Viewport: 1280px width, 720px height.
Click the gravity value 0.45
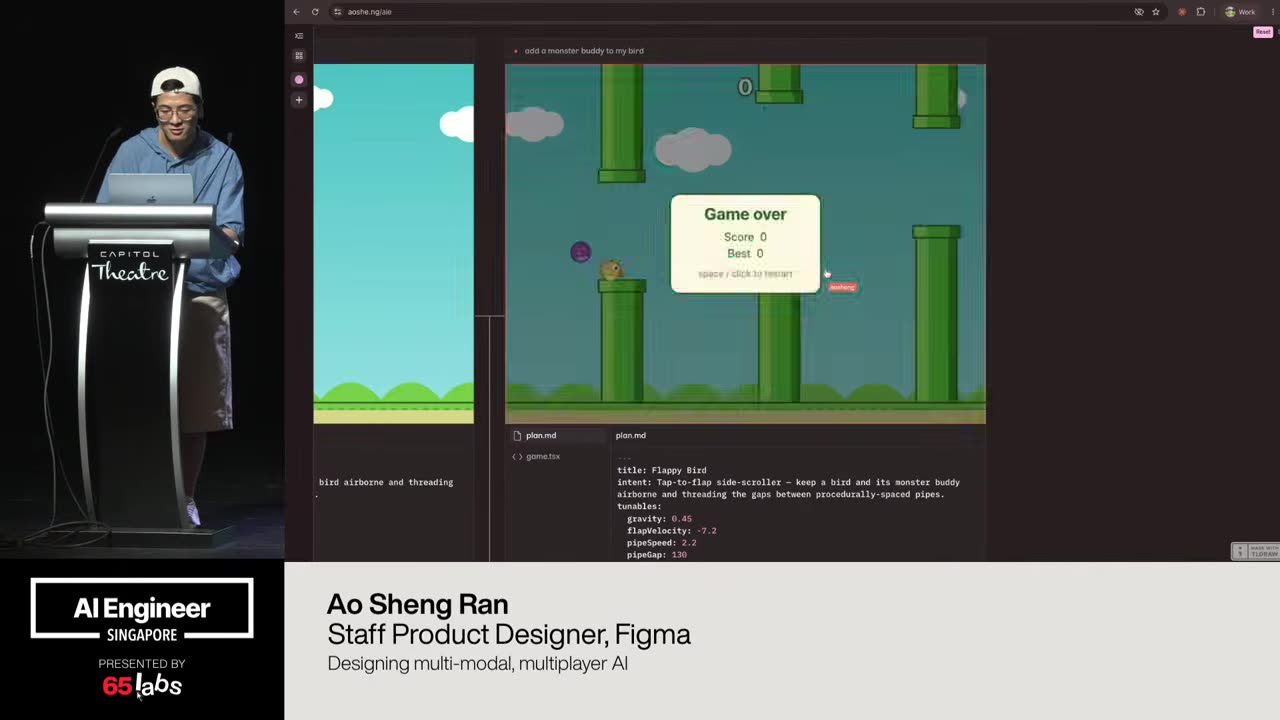tap(681, 519)
